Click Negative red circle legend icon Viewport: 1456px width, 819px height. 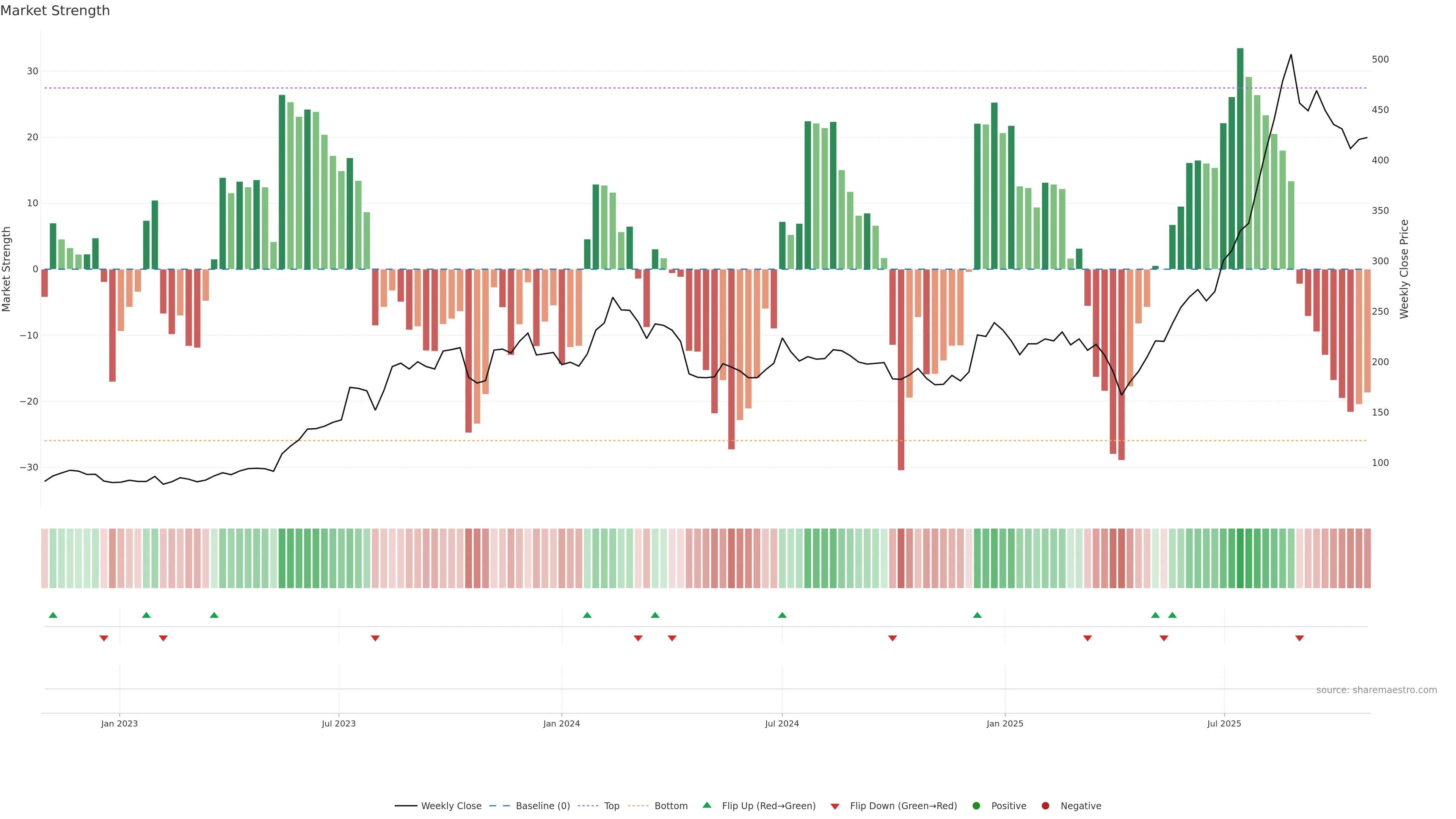(x=1045, y=806)
